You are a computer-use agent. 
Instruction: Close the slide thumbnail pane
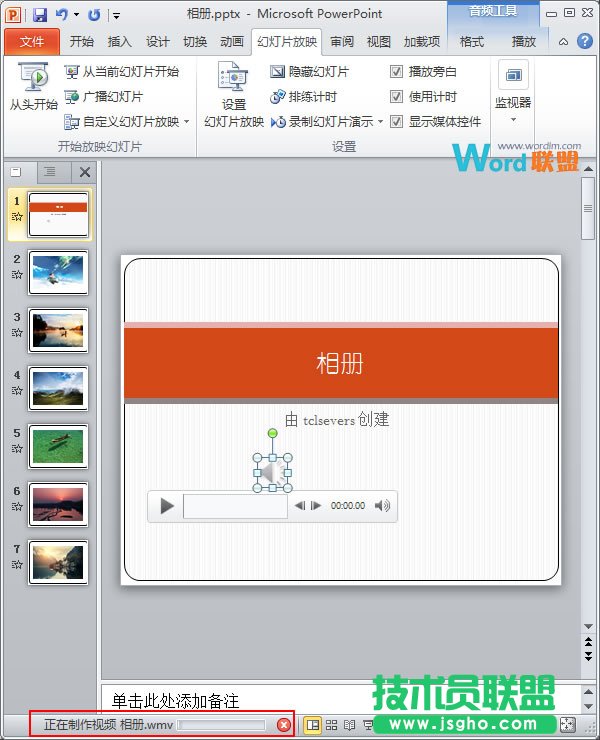[85, 172]
